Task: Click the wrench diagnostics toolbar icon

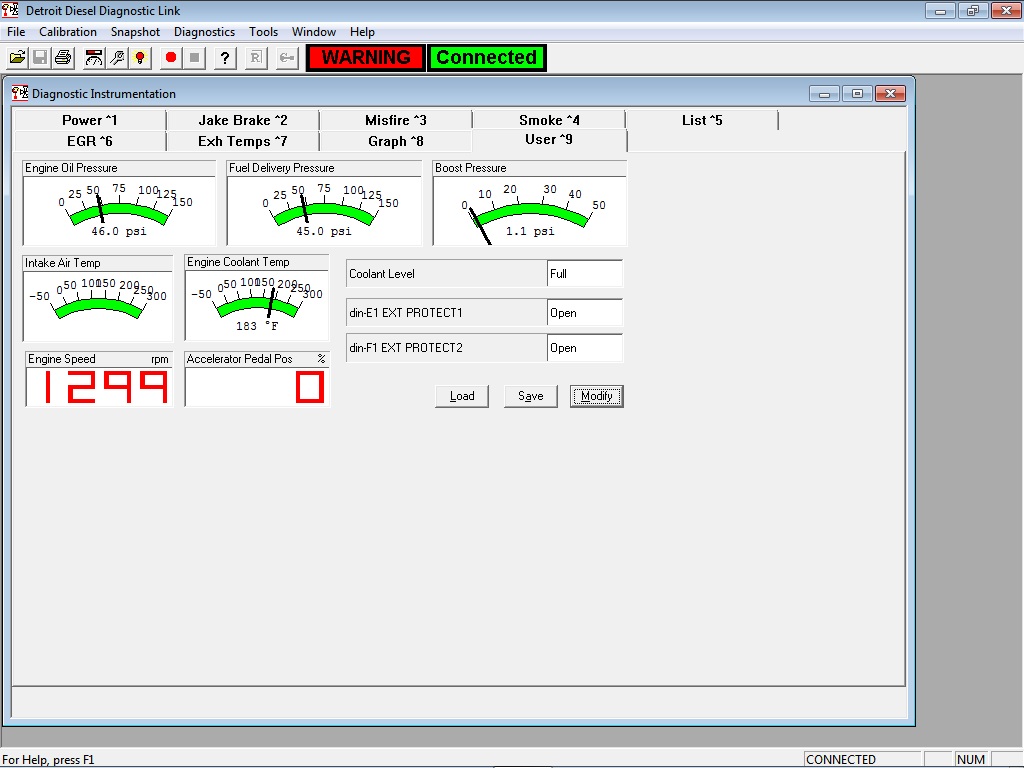Action: 117,57
